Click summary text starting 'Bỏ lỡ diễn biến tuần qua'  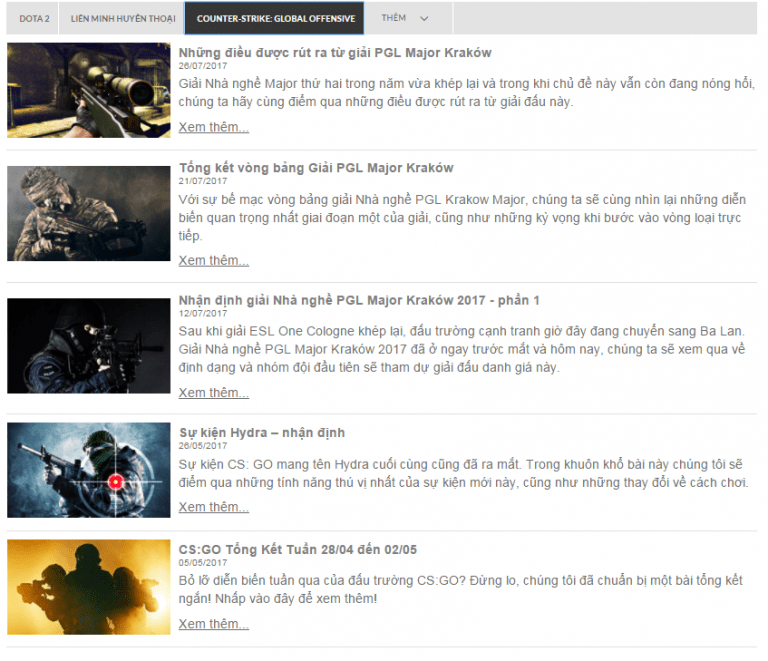point(460,590)
